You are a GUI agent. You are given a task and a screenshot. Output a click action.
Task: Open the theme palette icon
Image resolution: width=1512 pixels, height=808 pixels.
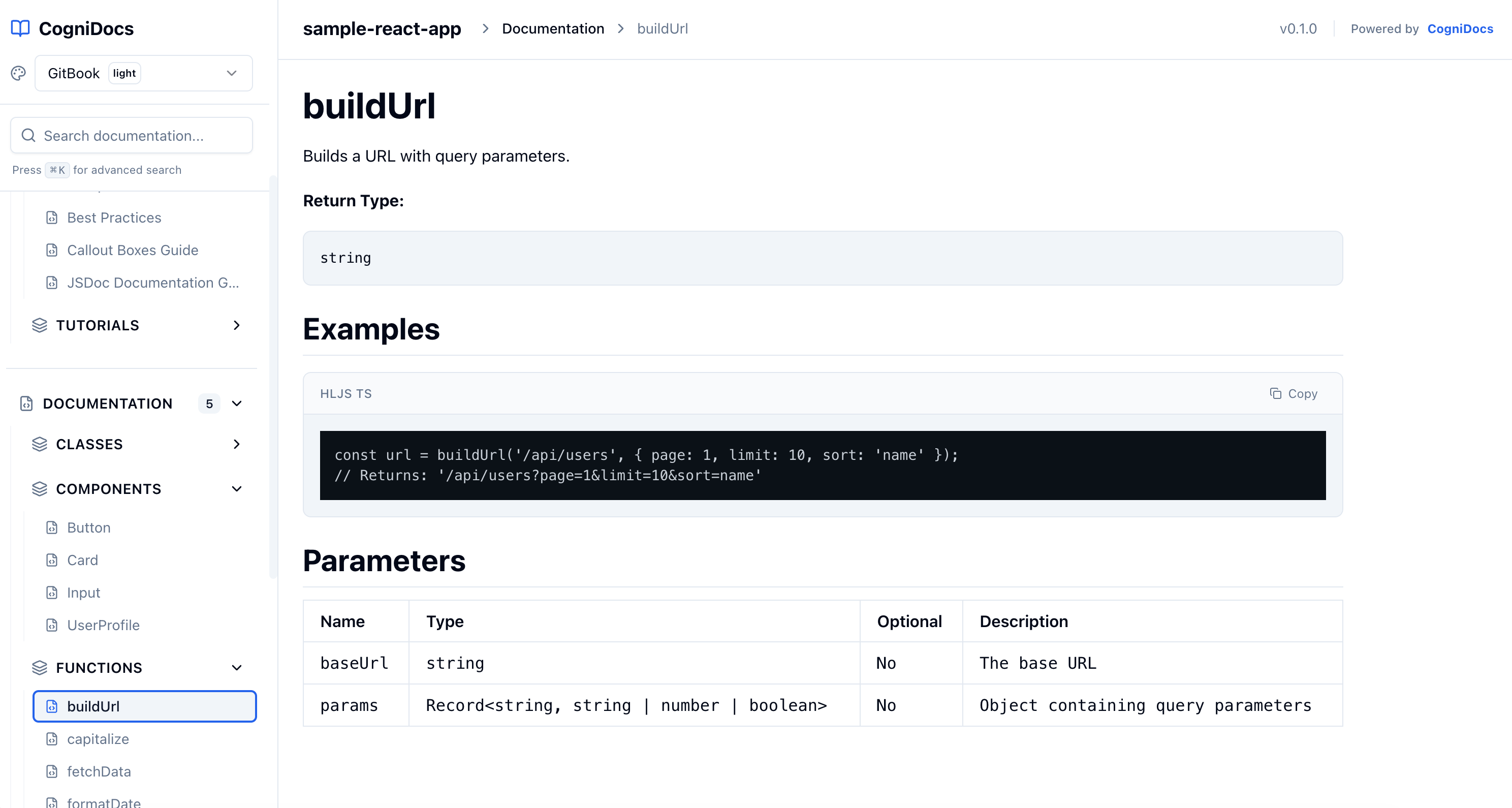pyautogui.click(x=18, y=73)
